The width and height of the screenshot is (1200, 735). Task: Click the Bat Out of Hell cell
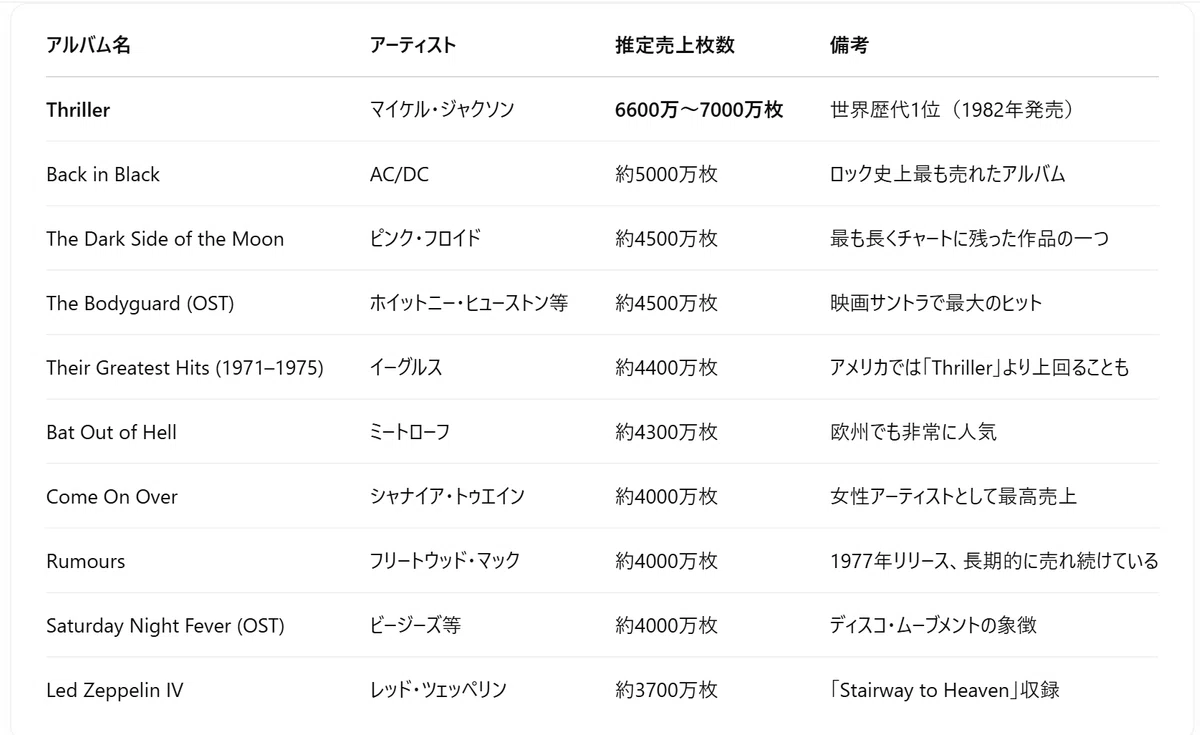pos(111,432)
